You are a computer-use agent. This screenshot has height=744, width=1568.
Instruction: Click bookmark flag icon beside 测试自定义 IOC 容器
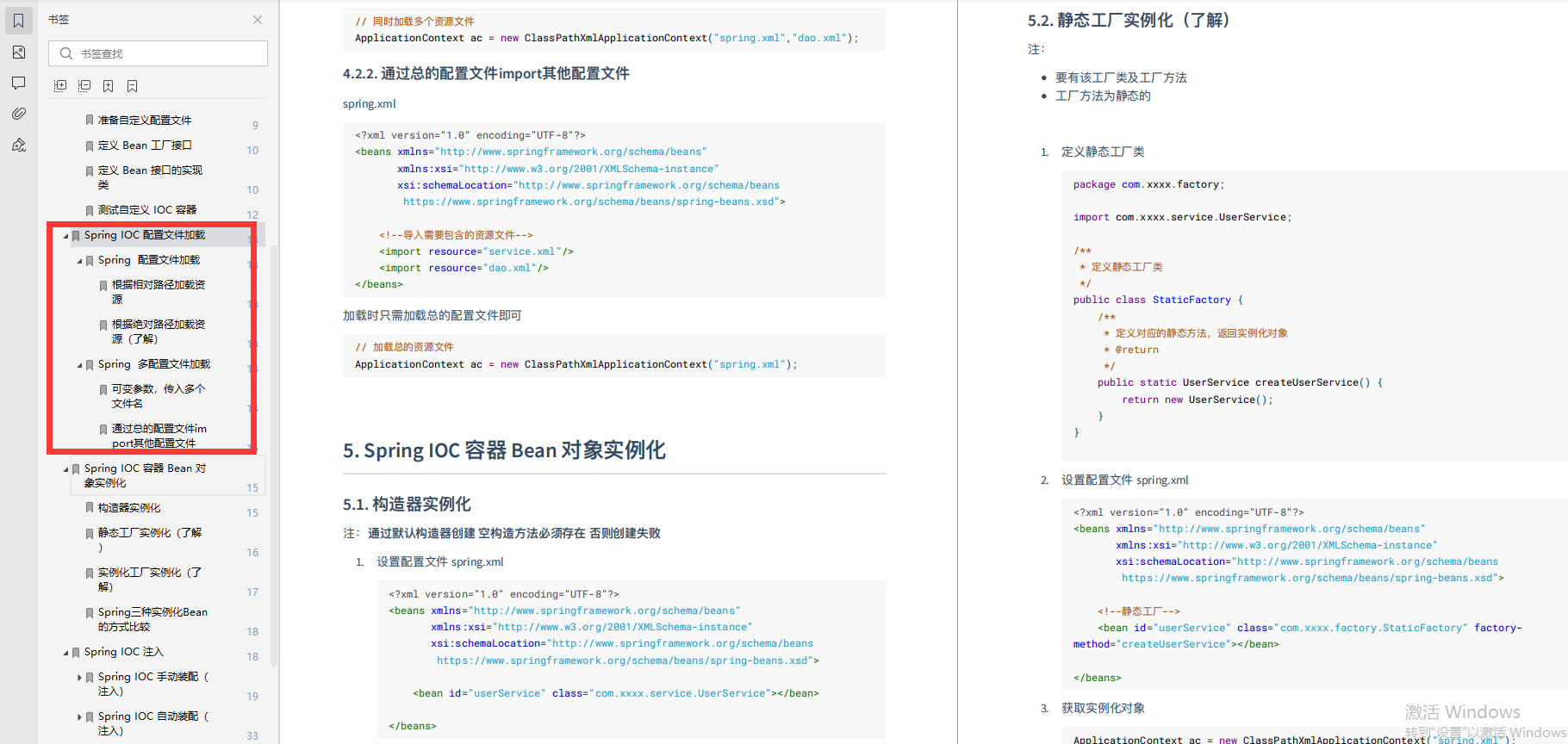coord(90,210)
